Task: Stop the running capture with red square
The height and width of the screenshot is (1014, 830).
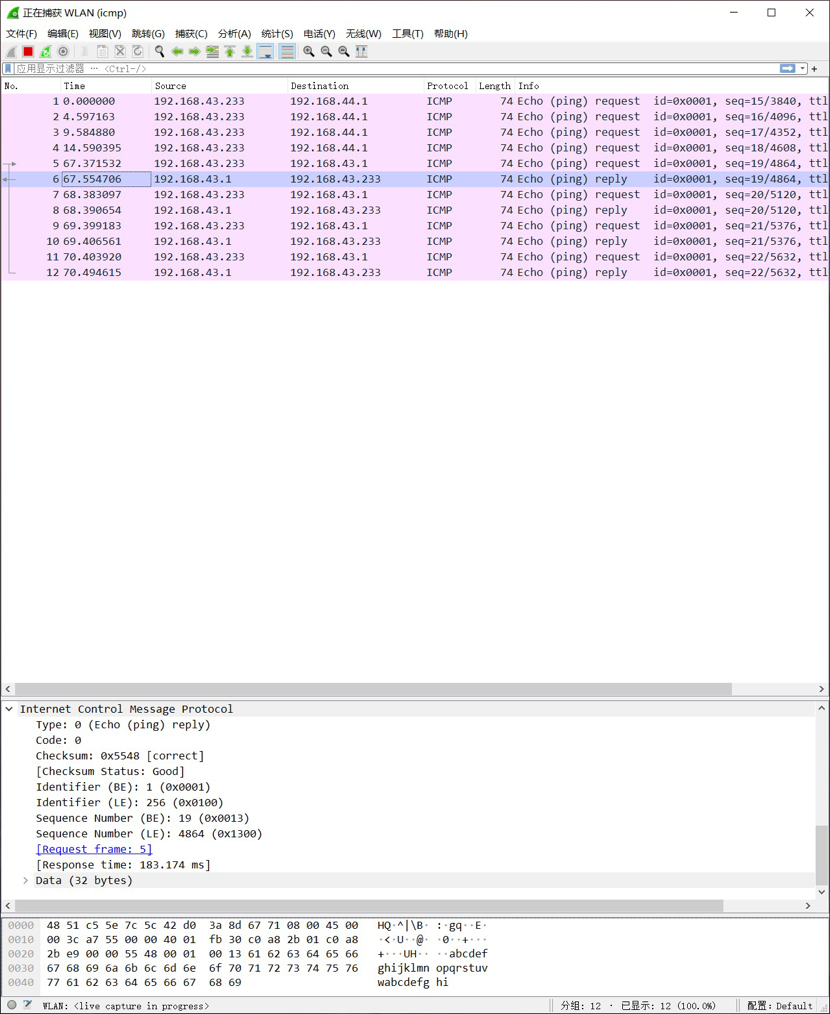Action: [x=28, y=52]
